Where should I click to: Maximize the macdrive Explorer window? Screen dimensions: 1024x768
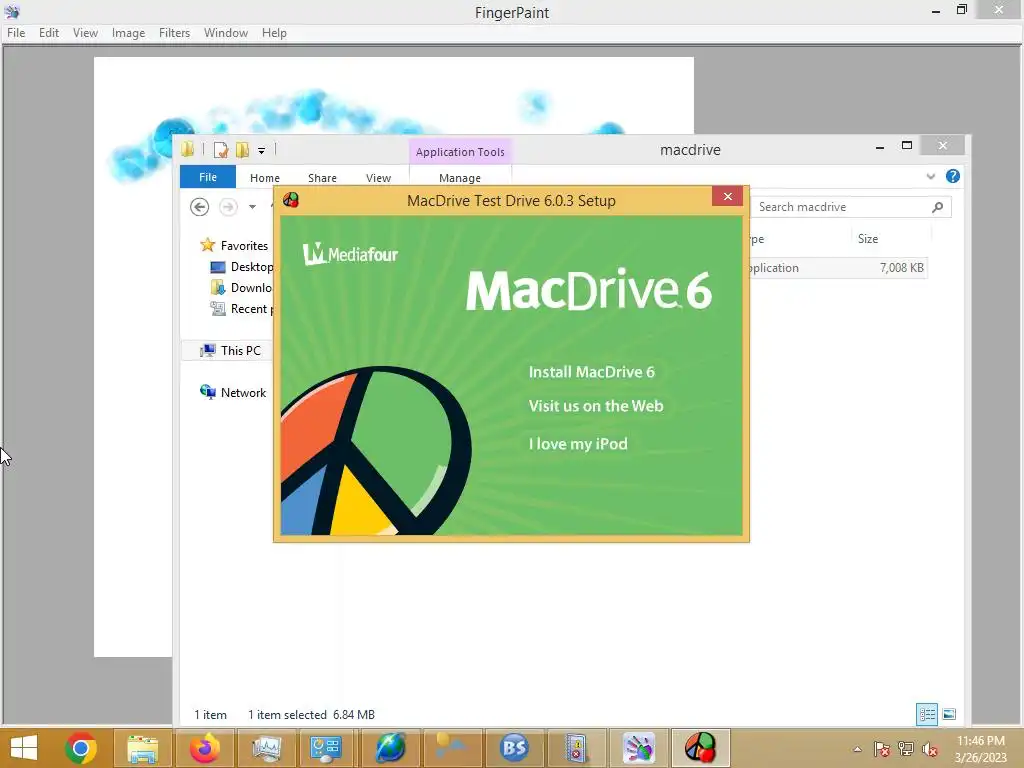(906, 146)
